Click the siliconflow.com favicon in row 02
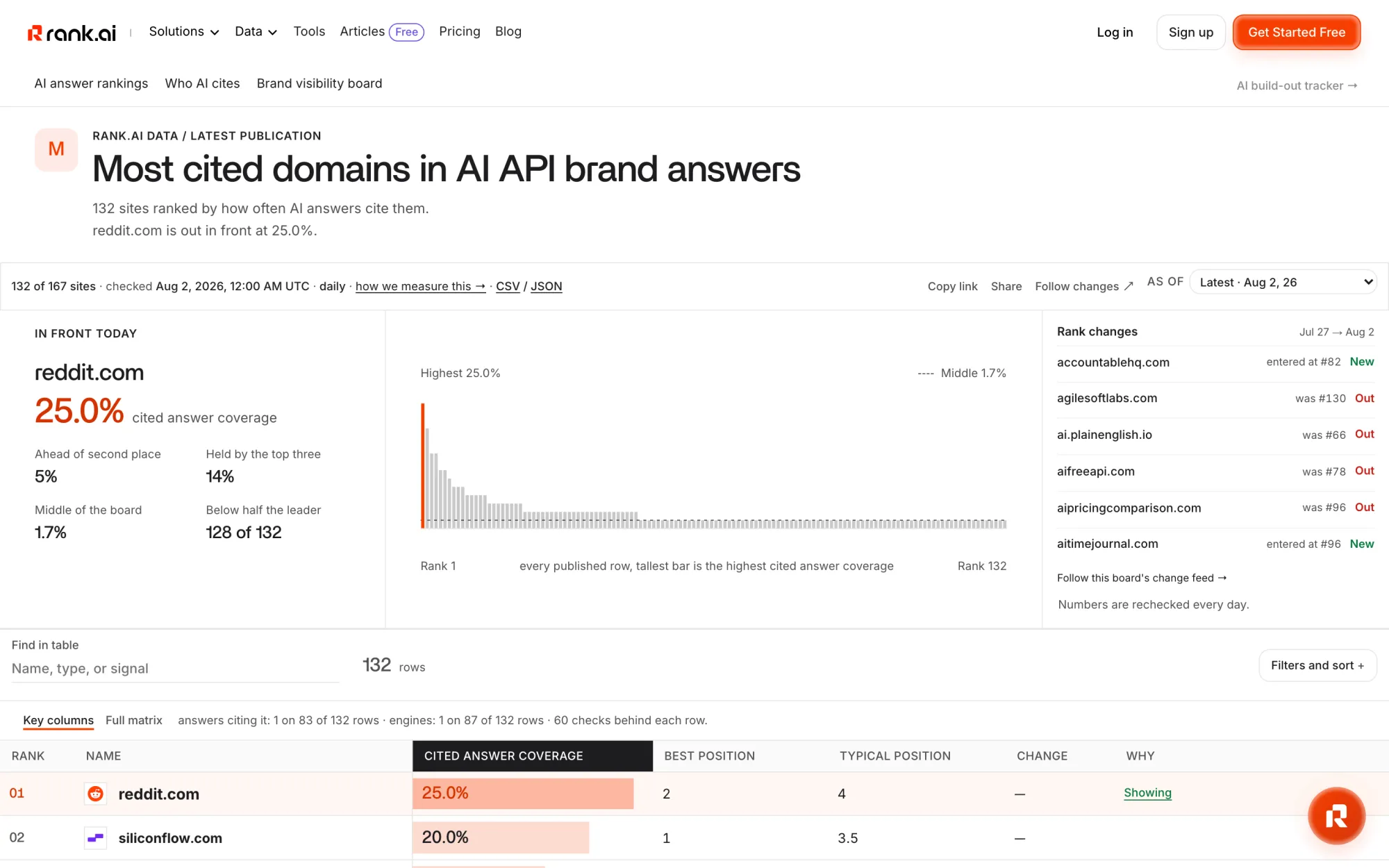 click(x=96, y=838)
